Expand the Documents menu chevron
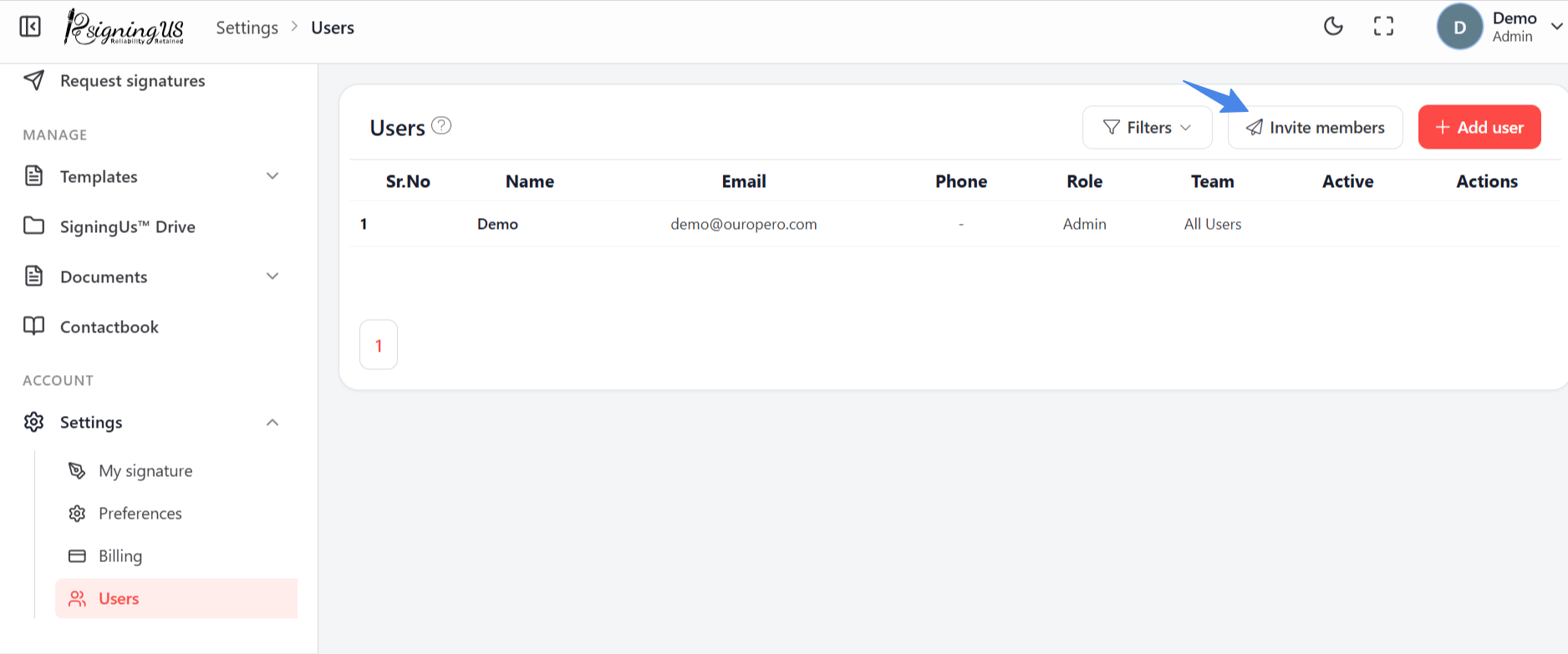1568x654 pixels. 272,276
